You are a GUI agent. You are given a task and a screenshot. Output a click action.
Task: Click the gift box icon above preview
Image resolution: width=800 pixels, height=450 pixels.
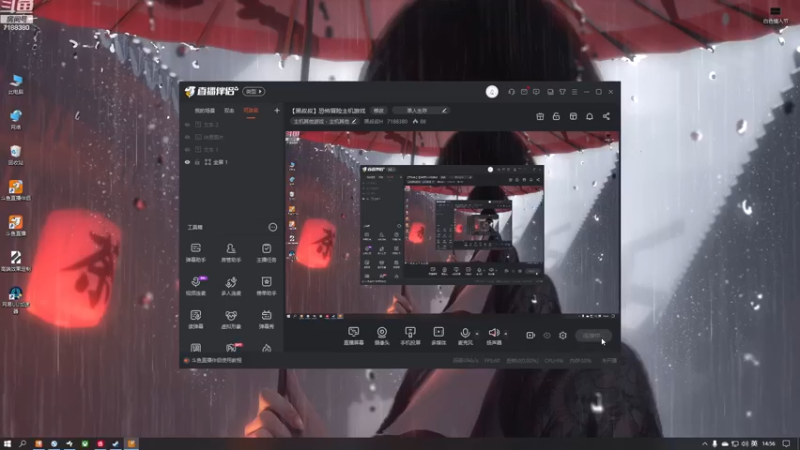540,116
